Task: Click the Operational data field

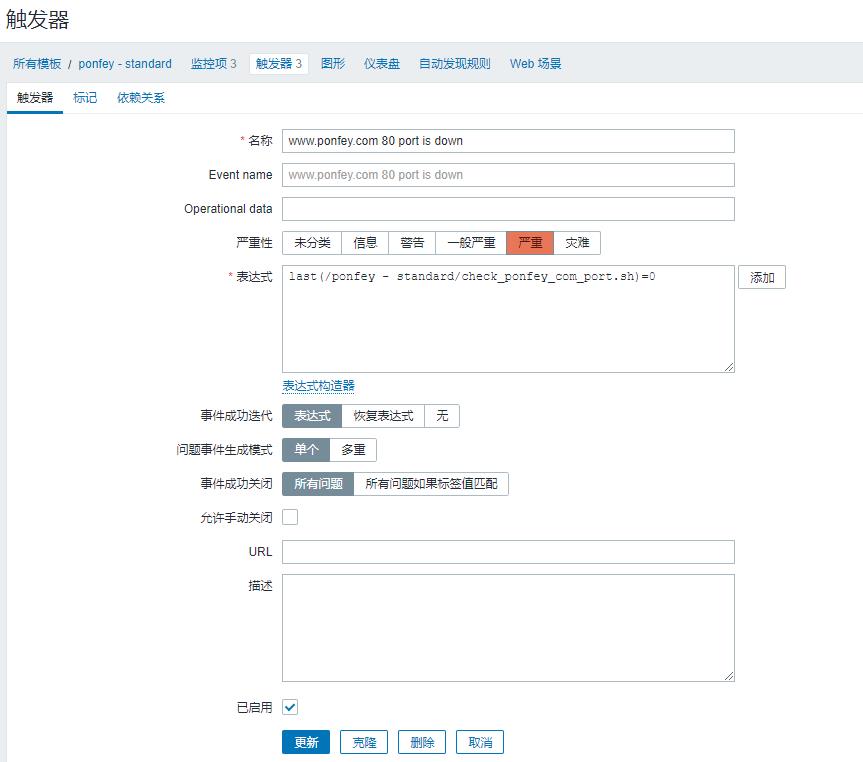Action: tap(508, 209)
